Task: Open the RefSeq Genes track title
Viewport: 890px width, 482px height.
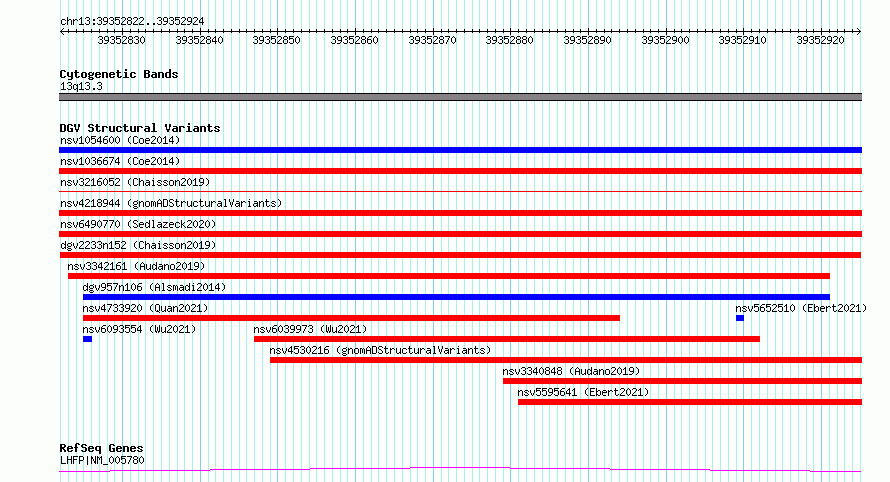Action: click(x=101, y=449)
